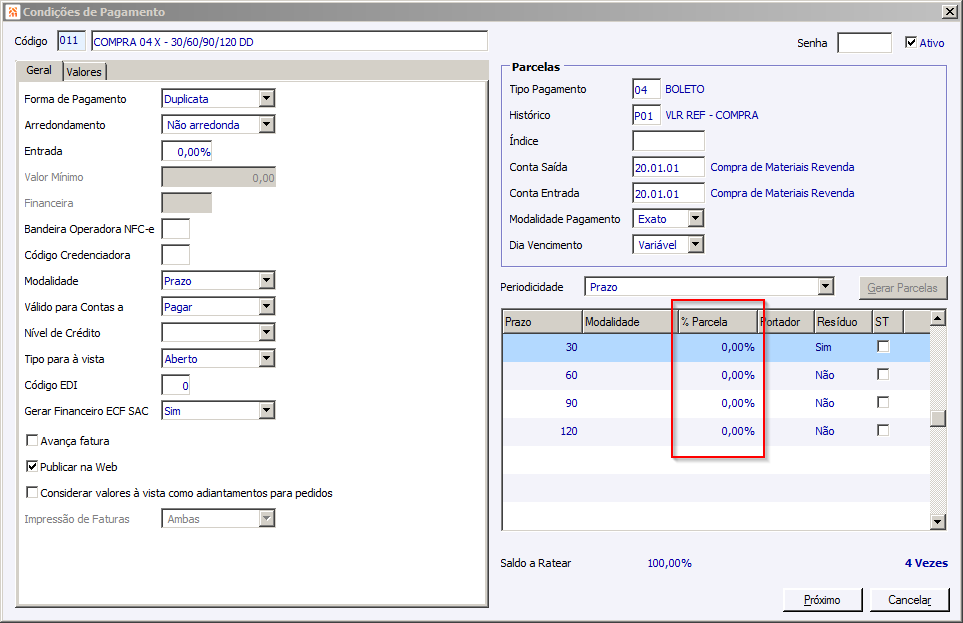
Task: Click the Saldo a Ratear value 100,00%
Action: coord(669,563)
